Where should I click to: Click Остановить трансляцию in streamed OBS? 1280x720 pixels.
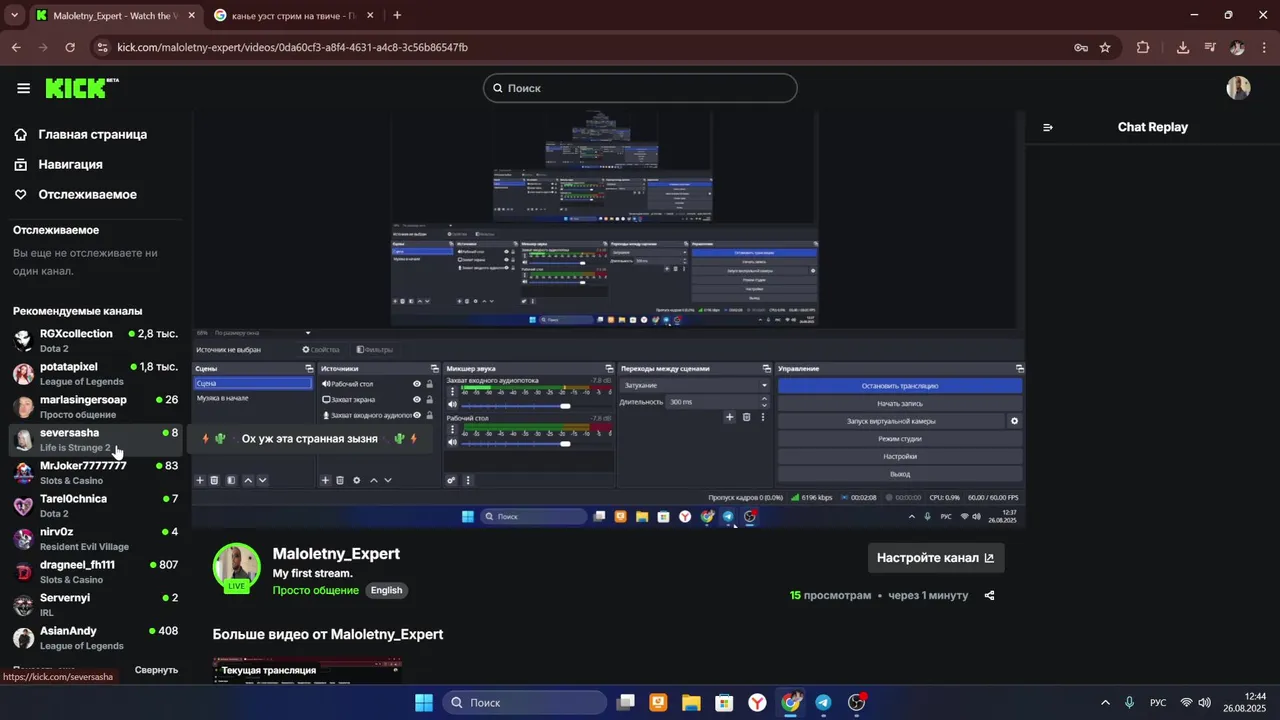pos(900,385)
